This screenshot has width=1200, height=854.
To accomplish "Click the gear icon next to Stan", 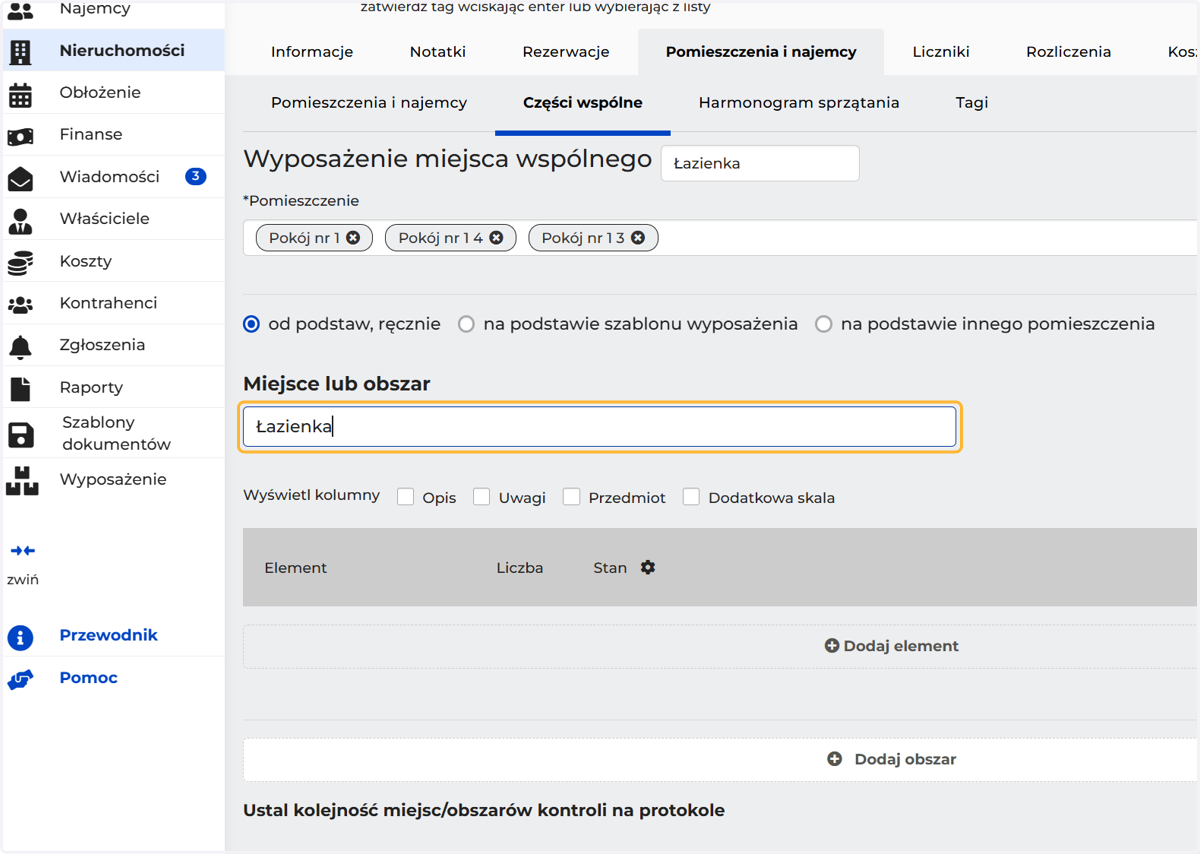I will pyautogui.click(x=648, y=567).
